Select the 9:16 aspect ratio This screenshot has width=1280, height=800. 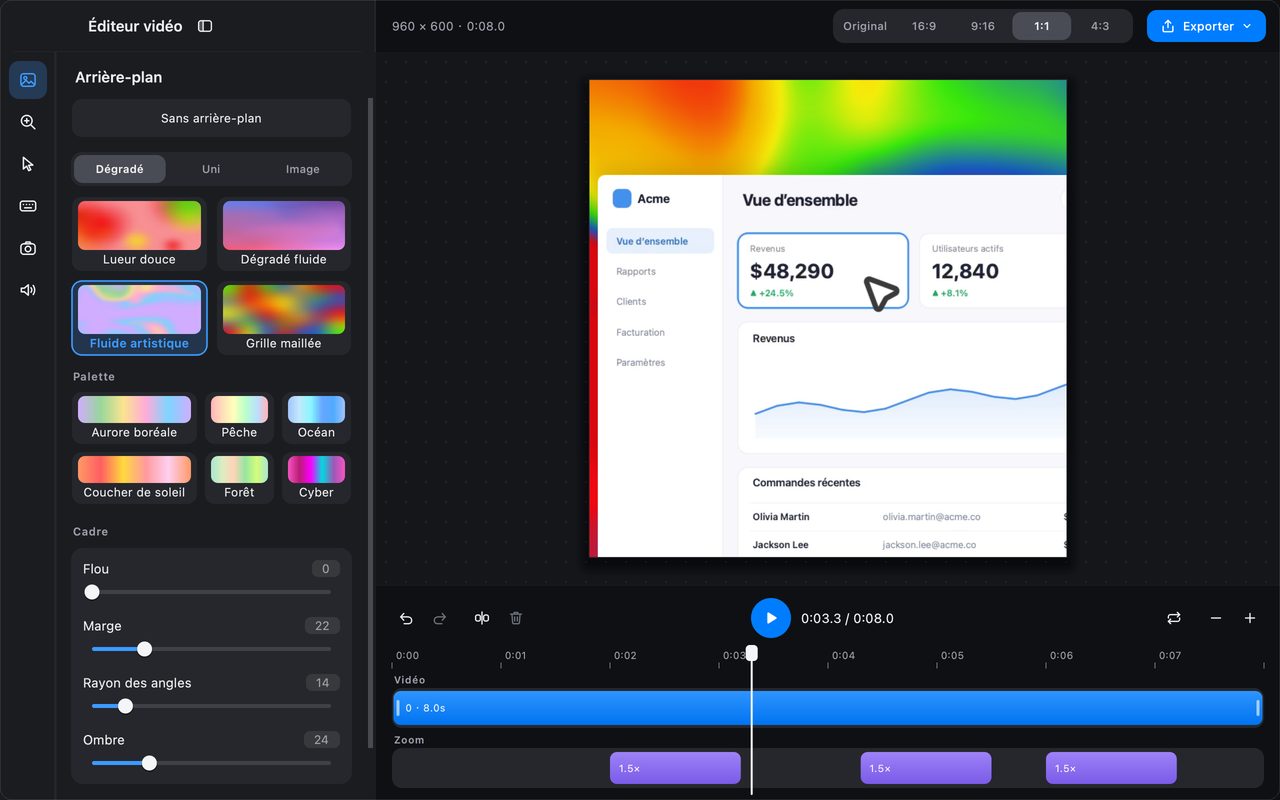click(x=983, y=26)
